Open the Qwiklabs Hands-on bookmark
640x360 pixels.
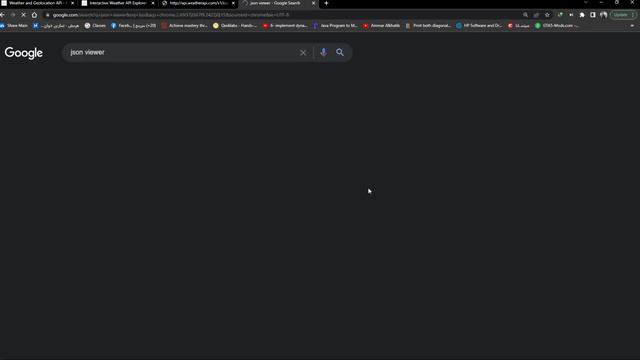(235, 25)
